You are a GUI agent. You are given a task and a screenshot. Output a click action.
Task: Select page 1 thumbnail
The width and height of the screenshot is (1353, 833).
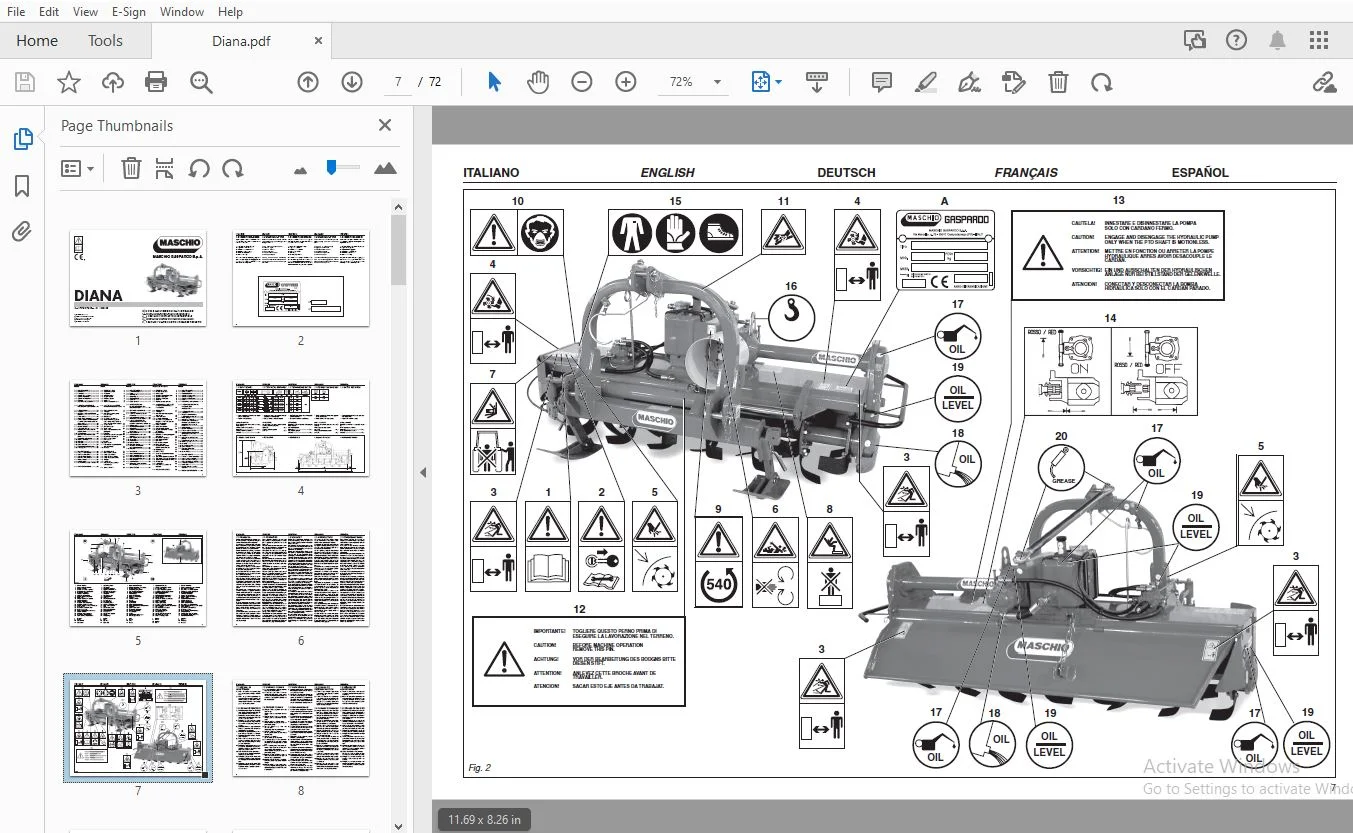[138, 278]
